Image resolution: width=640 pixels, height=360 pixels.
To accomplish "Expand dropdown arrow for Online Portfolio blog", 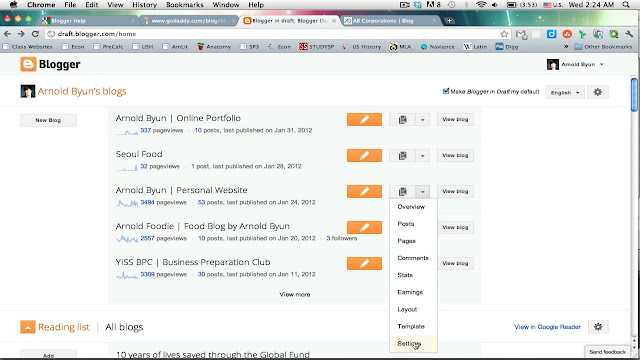I will coord(422,120).
